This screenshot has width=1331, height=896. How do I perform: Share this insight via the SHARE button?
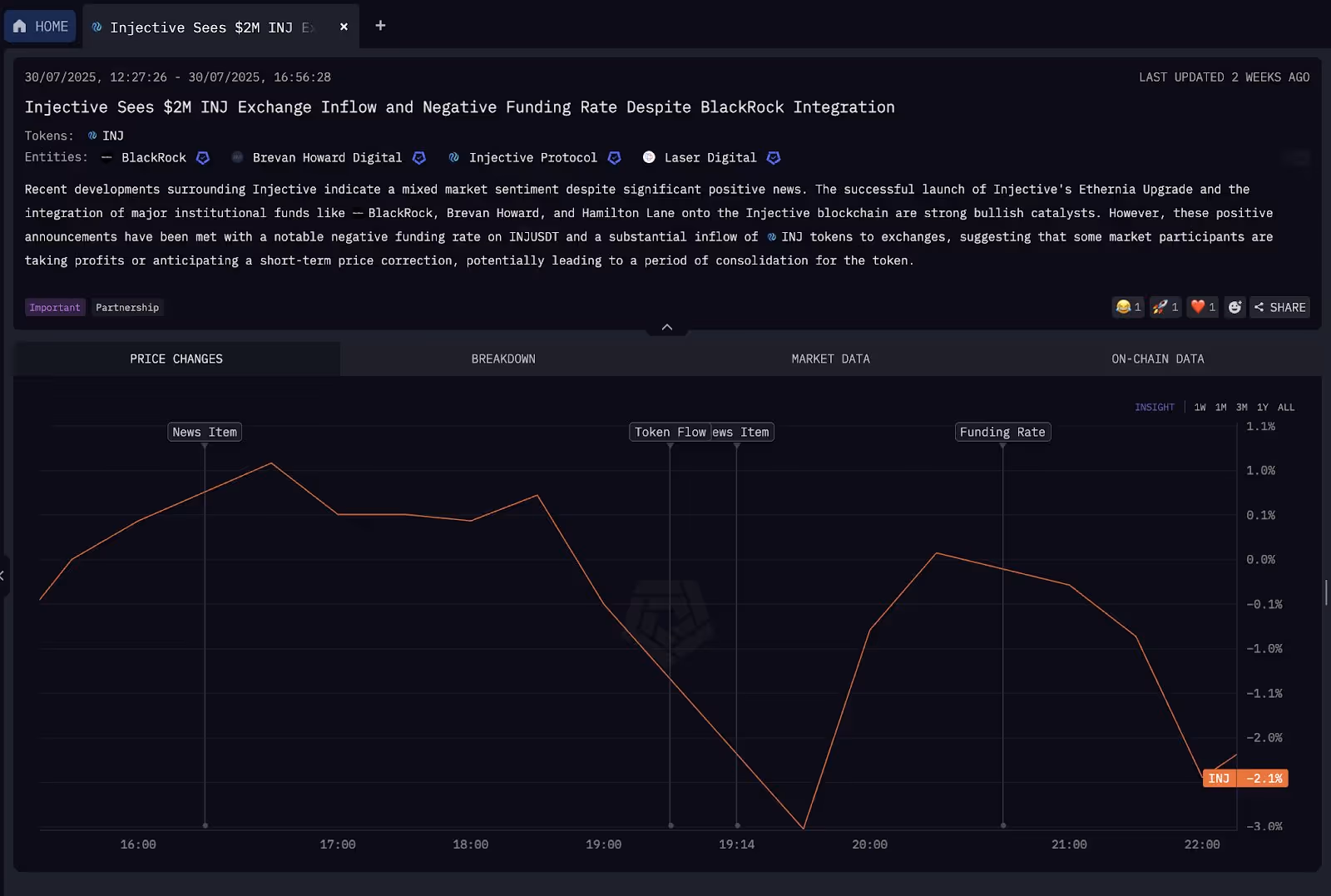[1279, 307]
